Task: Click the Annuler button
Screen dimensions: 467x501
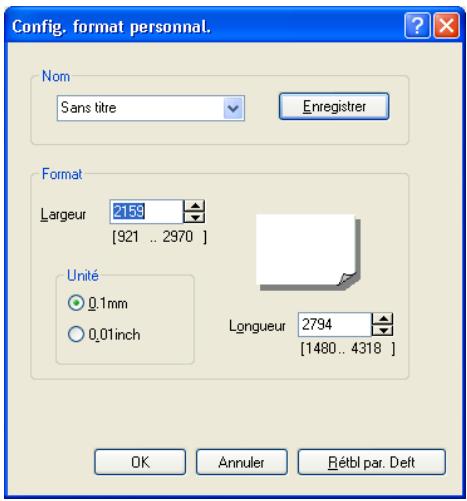Action: [242, 462]
